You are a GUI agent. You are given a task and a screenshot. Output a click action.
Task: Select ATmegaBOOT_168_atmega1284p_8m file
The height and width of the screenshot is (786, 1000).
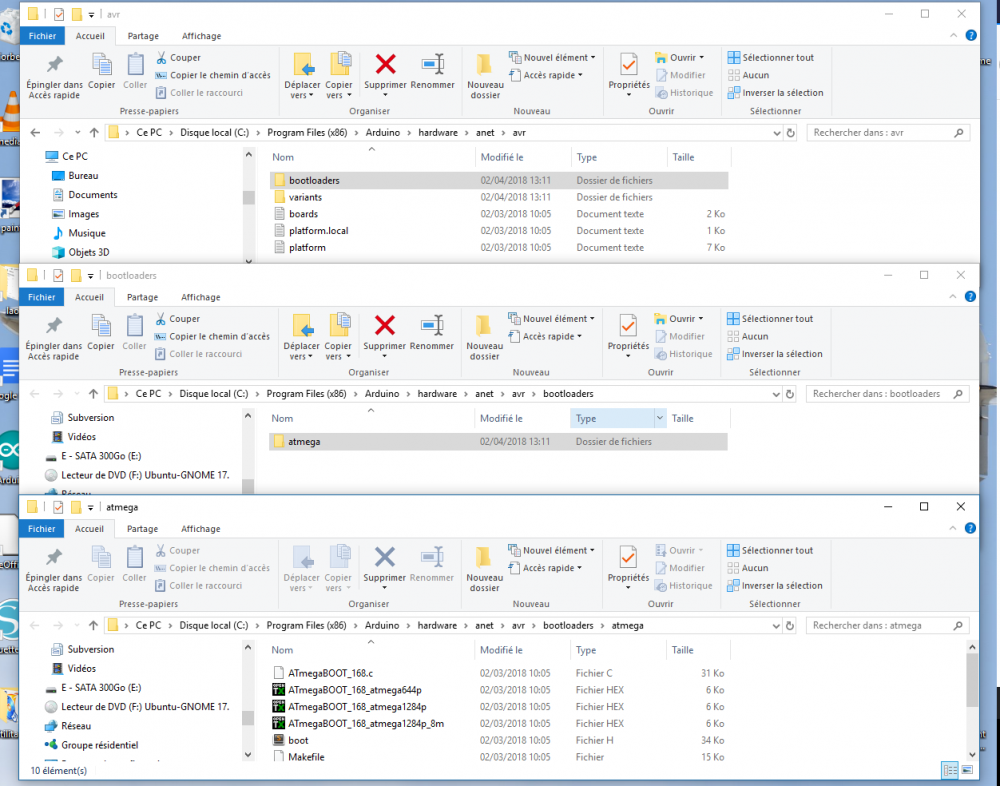(x=497, y=723)
